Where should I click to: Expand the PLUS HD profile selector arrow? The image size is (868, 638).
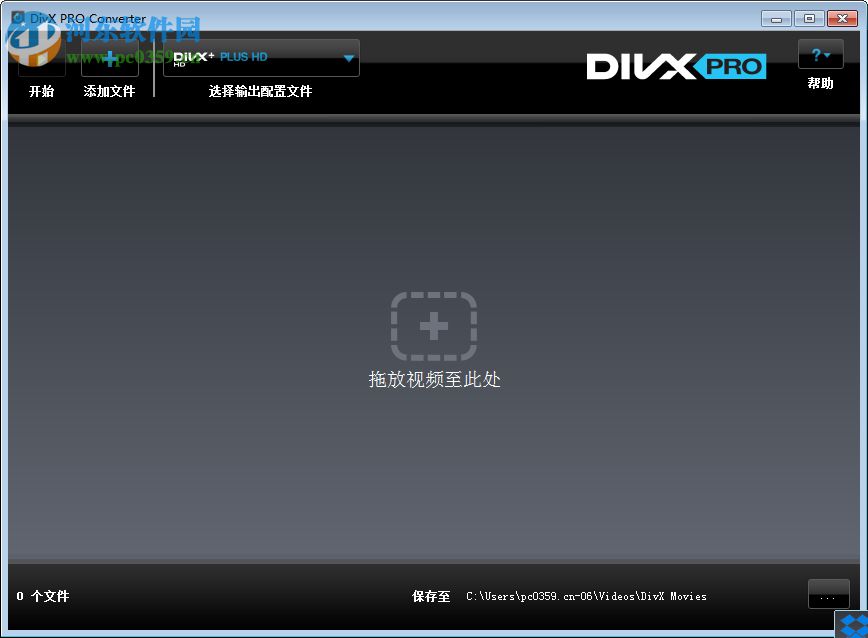click(348, 57)
